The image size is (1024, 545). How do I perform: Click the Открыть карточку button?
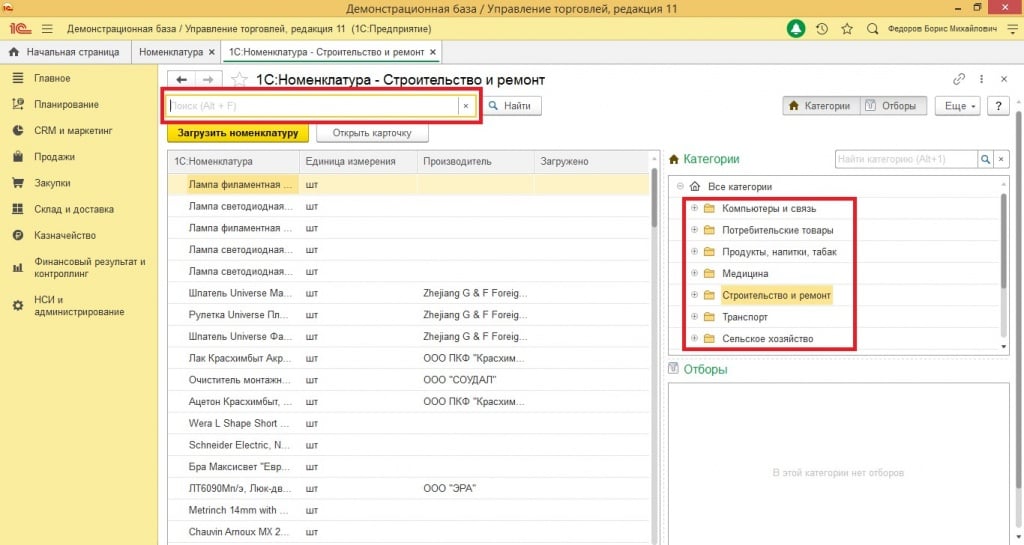371,133
